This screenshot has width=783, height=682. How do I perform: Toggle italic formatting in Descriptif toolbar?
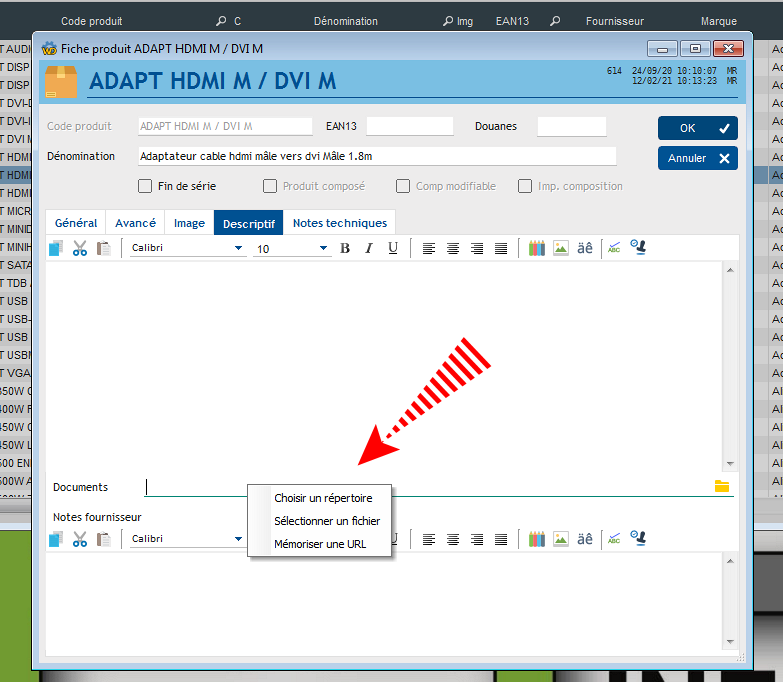click(x=369, y=248)
